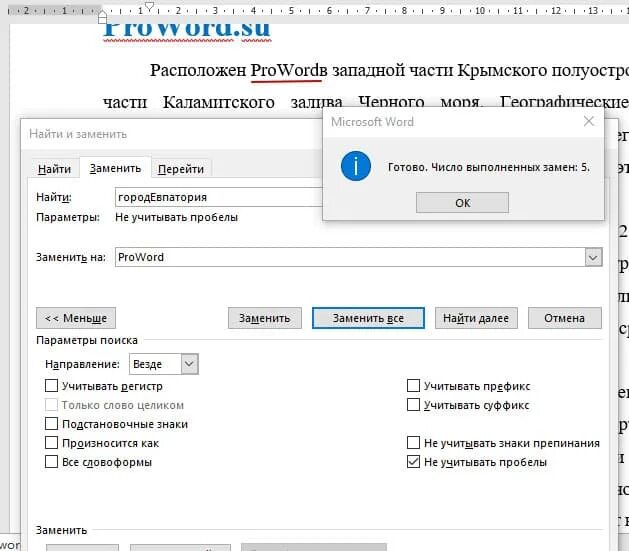Open the Направление dropdown showing Везде
The image size is (629, 551).
click(164, 364)
